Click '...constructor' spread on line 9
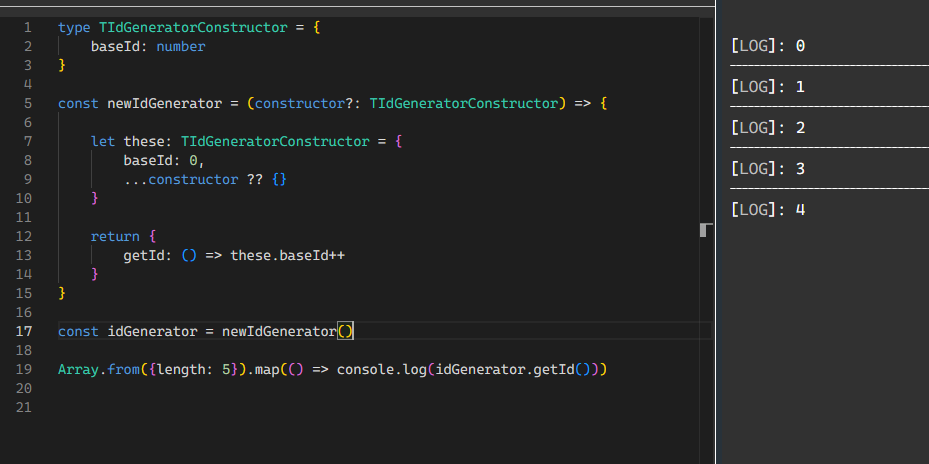 tap(181, 179)
